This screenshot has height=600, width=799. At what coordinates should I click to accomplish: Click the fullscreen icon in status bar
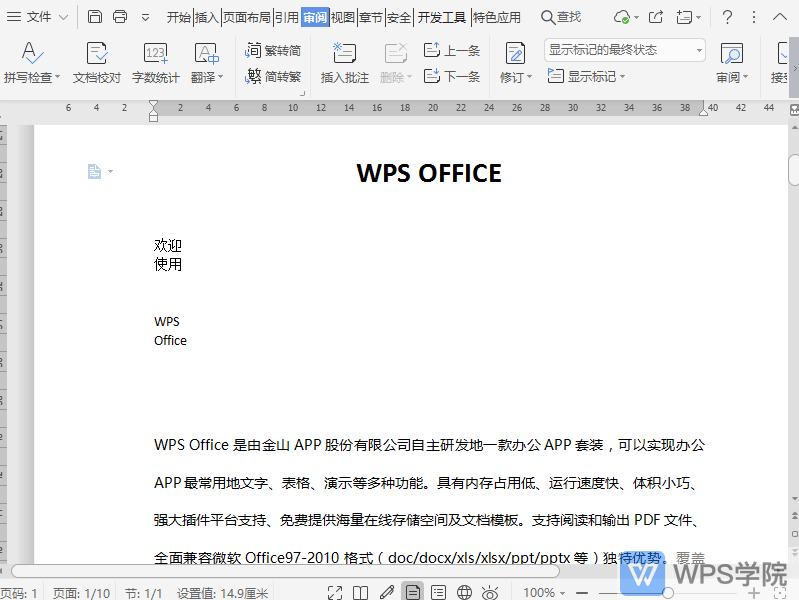(x=335, y=592)
